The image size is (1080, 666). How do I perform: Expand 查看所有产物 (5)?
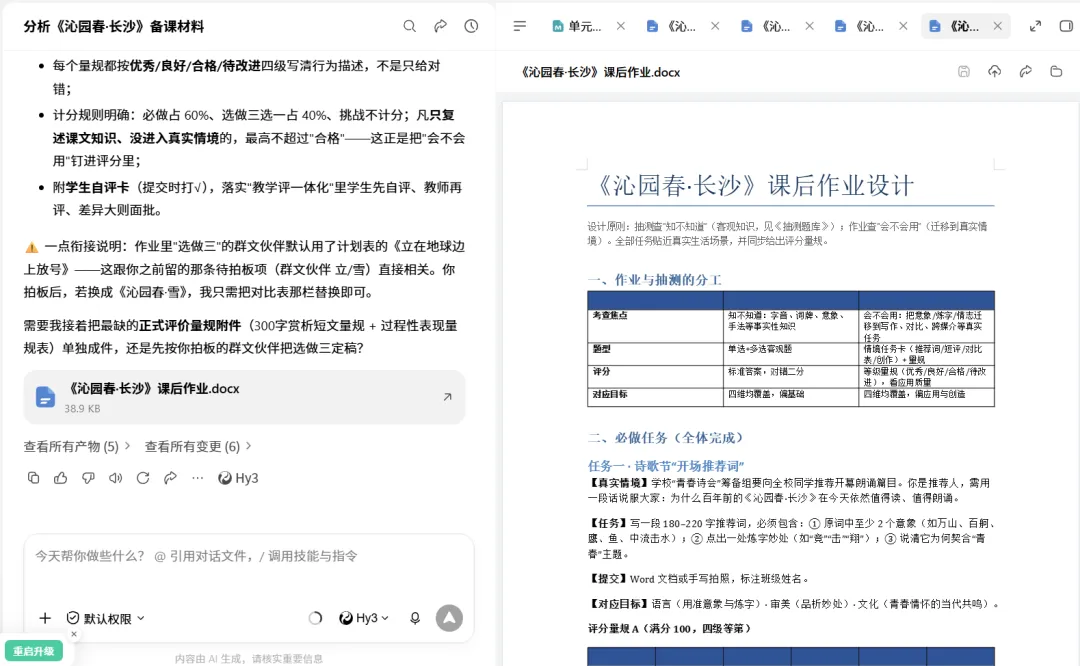77,446
